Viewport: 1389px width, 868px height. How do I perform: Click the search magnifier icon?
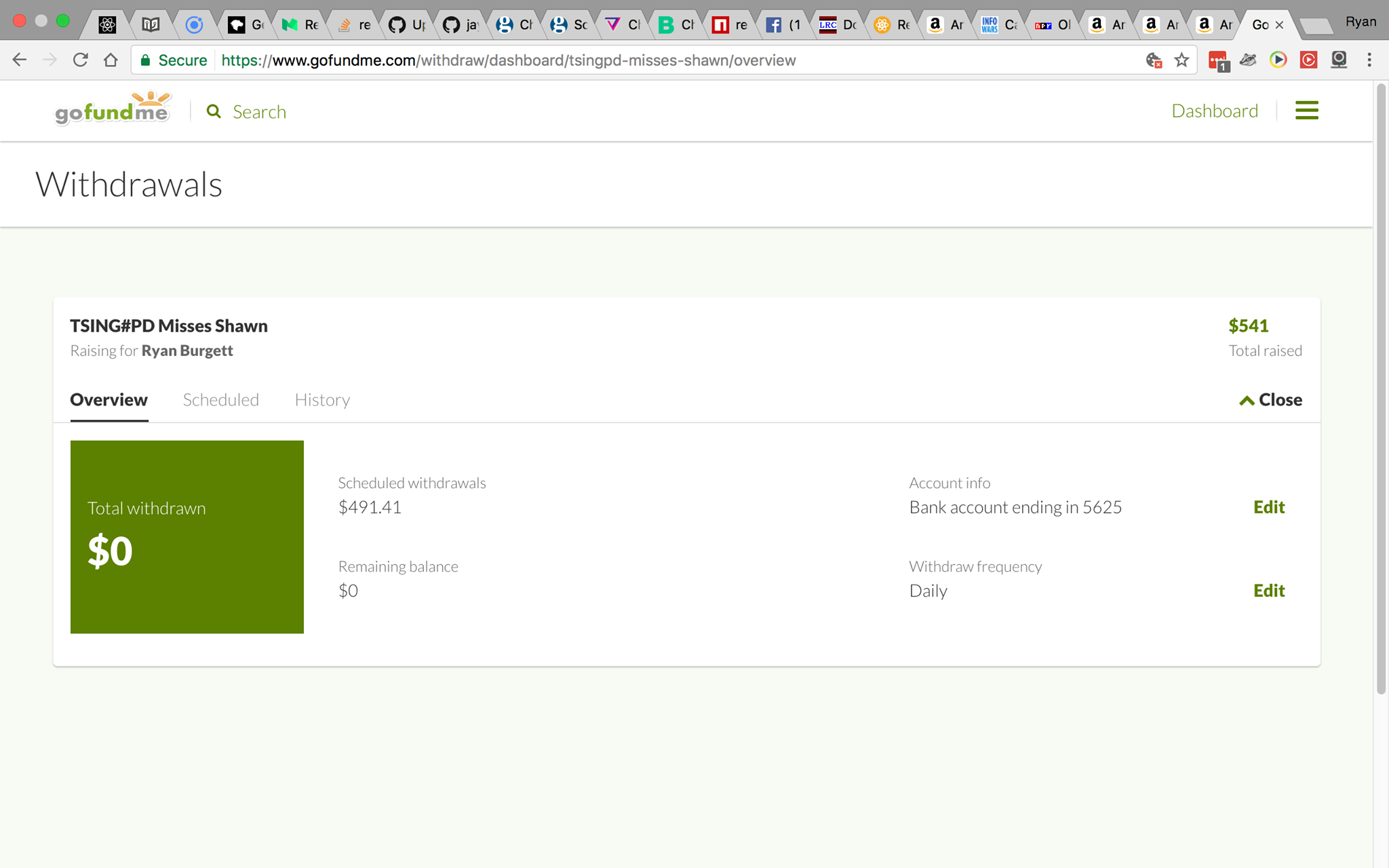214,111
